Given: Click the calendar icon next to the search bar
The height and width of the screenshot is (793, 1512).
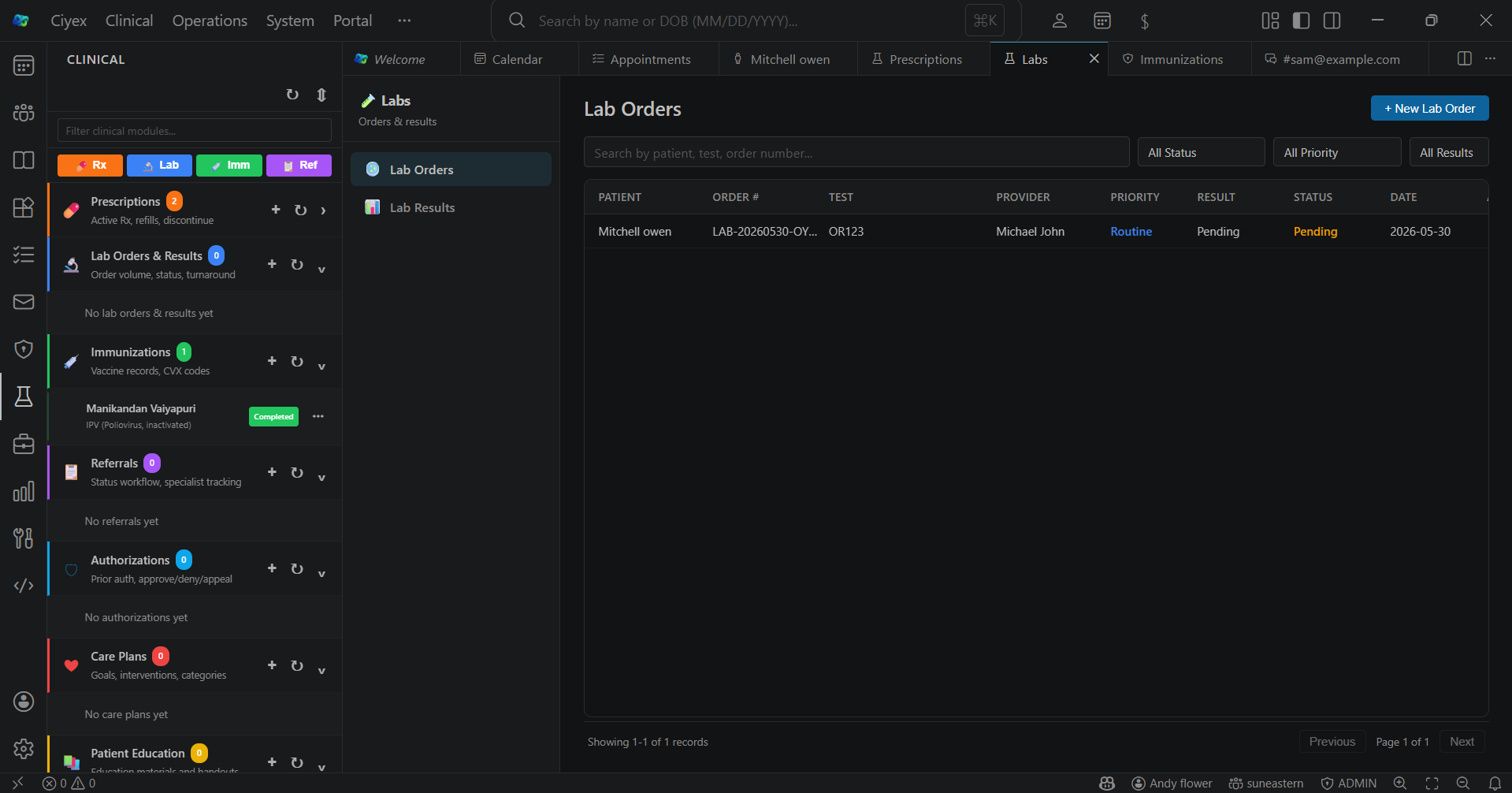Looking at the screenshot, I should tap(1102, 20).
